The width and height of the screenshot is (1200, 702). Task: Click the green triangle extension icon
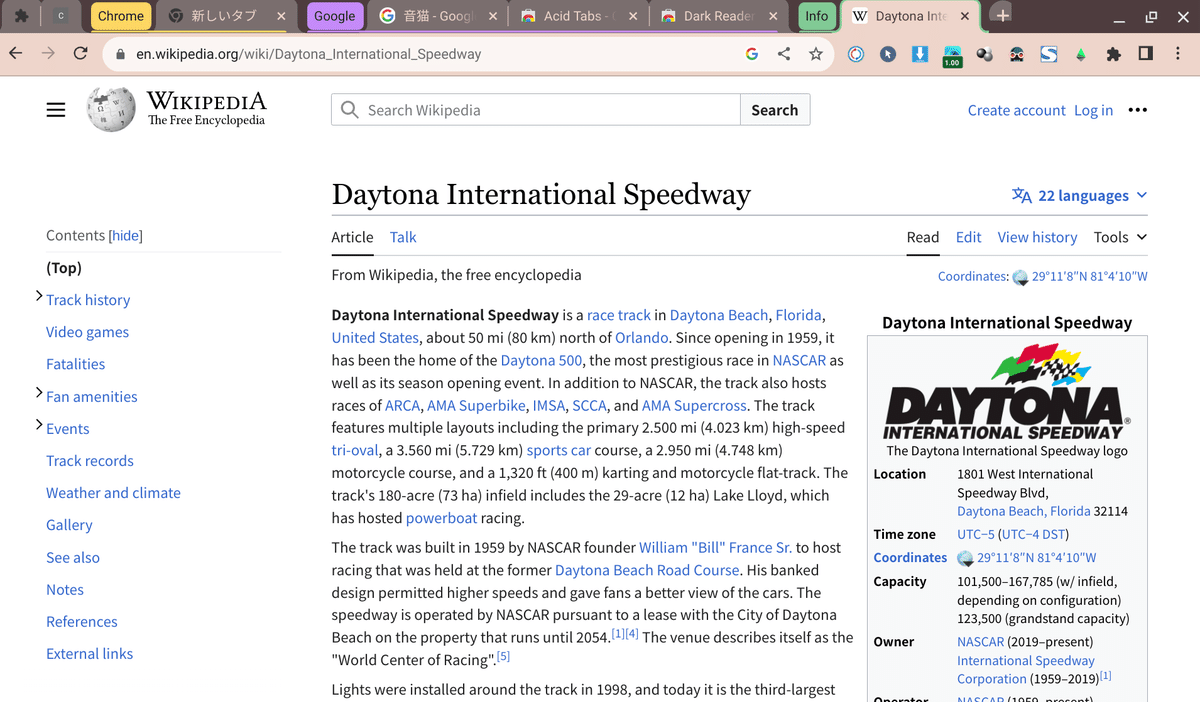[1080, 54]
